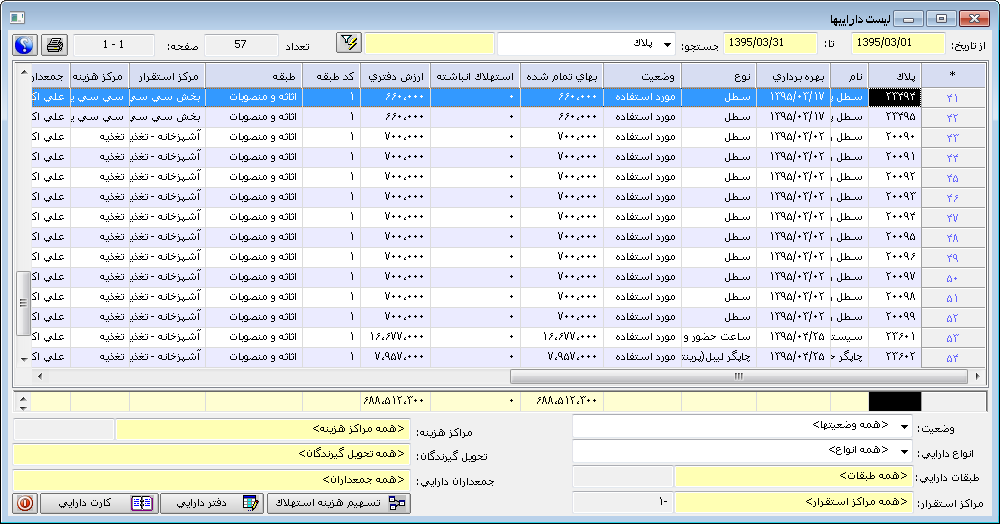1000x524 pixels.
Task: Open the پلاك search field dropdown
Action: pos(667,45)
